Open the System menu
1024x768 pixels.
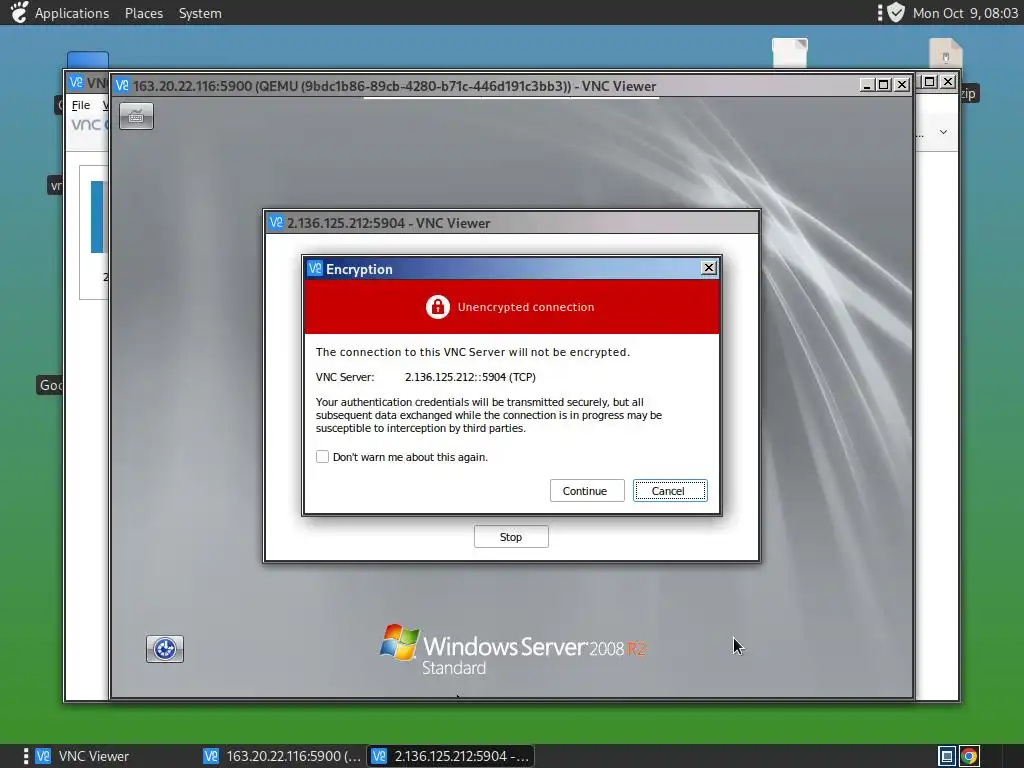[200, 13]
